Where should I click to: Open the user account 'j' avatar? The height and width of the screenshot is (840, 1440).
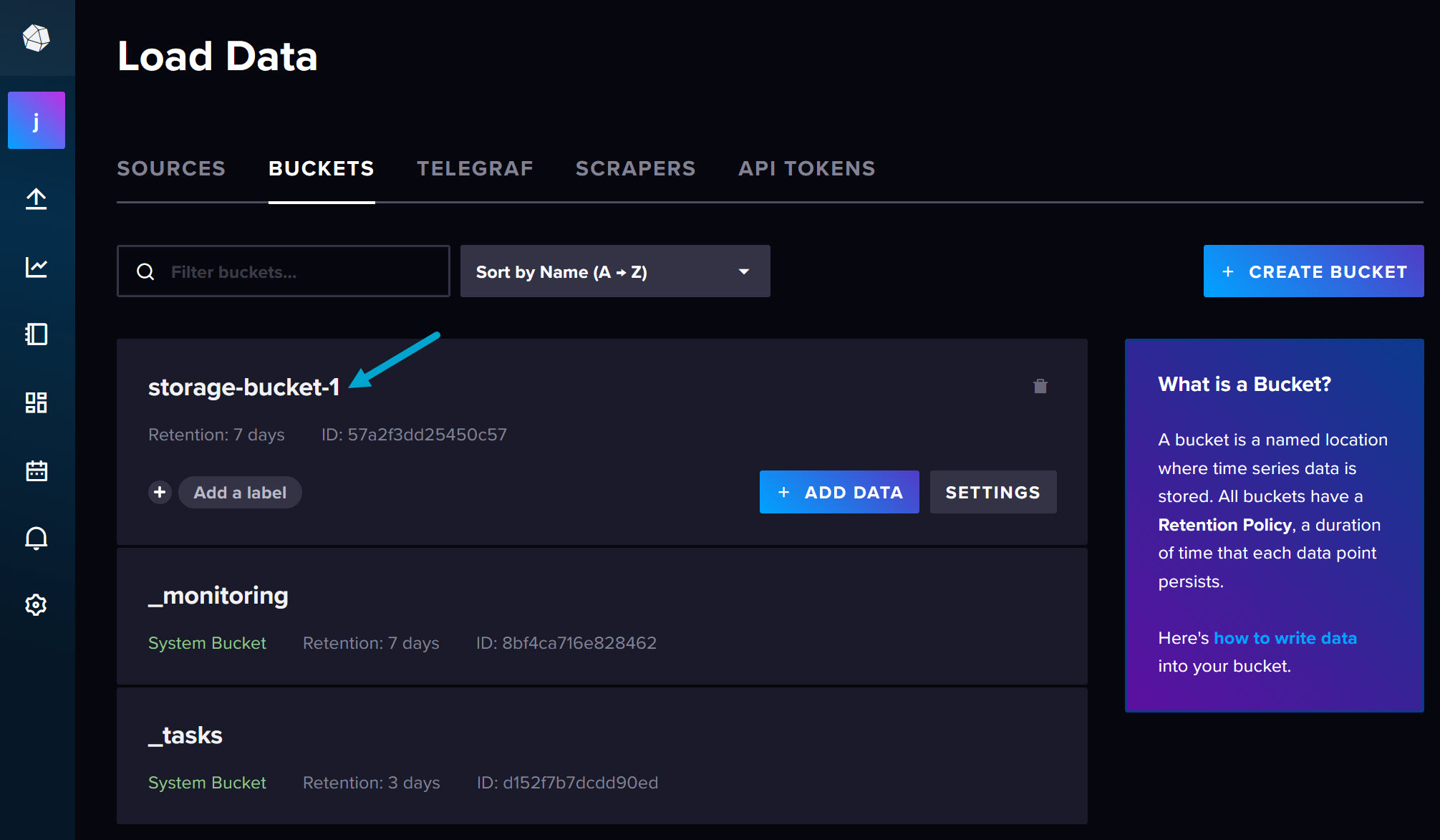pyautogui.click(x=37, y=120)
